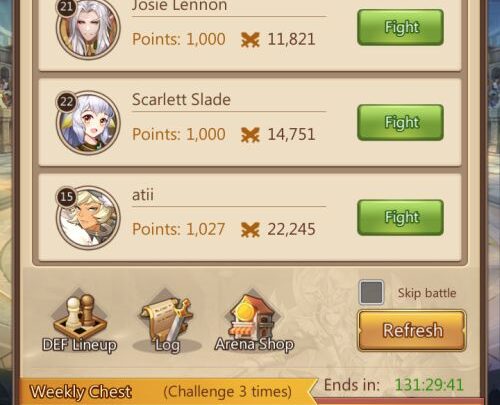
Task: Click crossed swords icon beside 11,821
Action: point(250,40)
